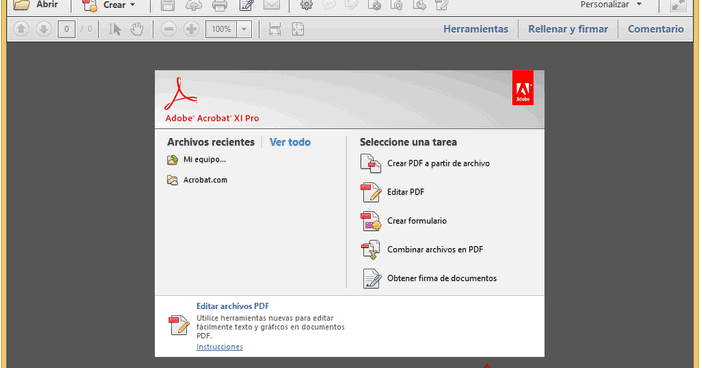Screen dimensions: 702x368
Task: Click the edit text notepad icon
Action: 246,5
